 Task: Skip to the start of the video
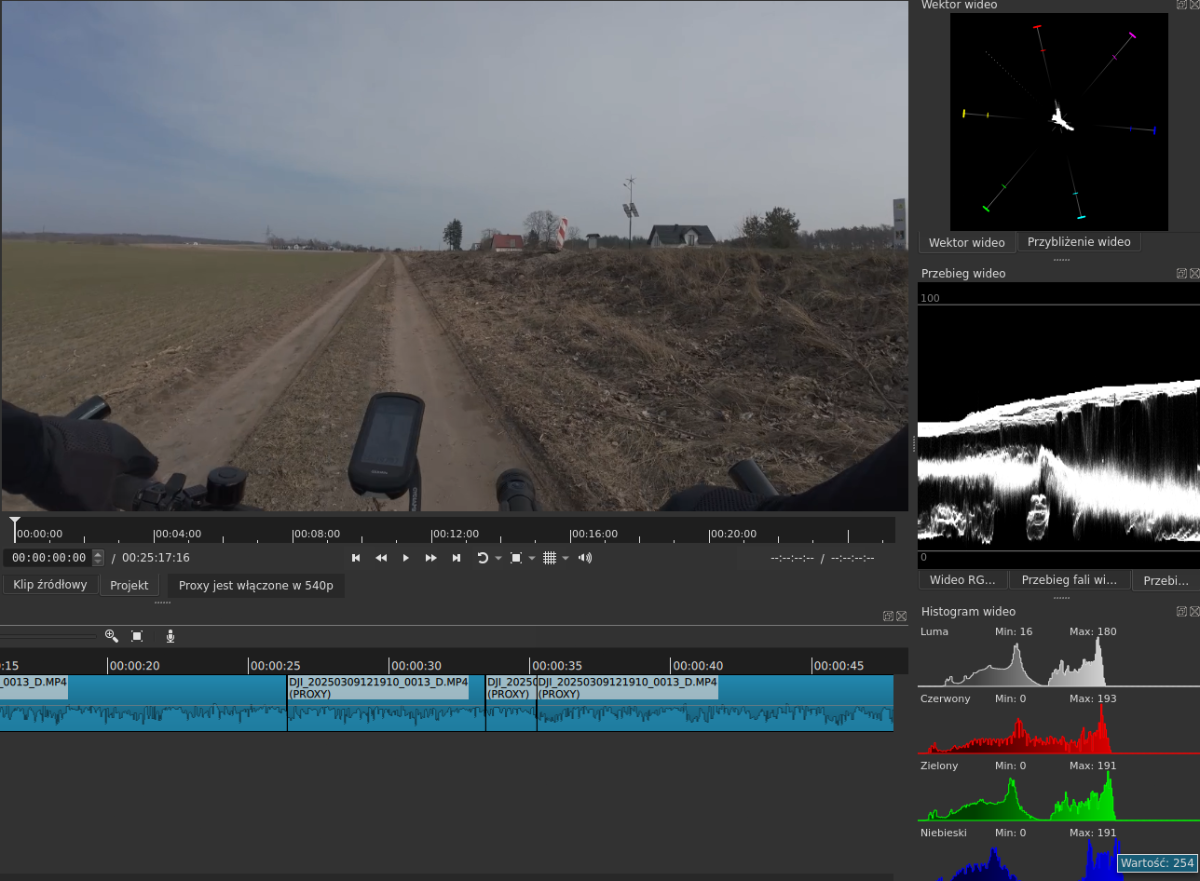(x=356, y=558)
